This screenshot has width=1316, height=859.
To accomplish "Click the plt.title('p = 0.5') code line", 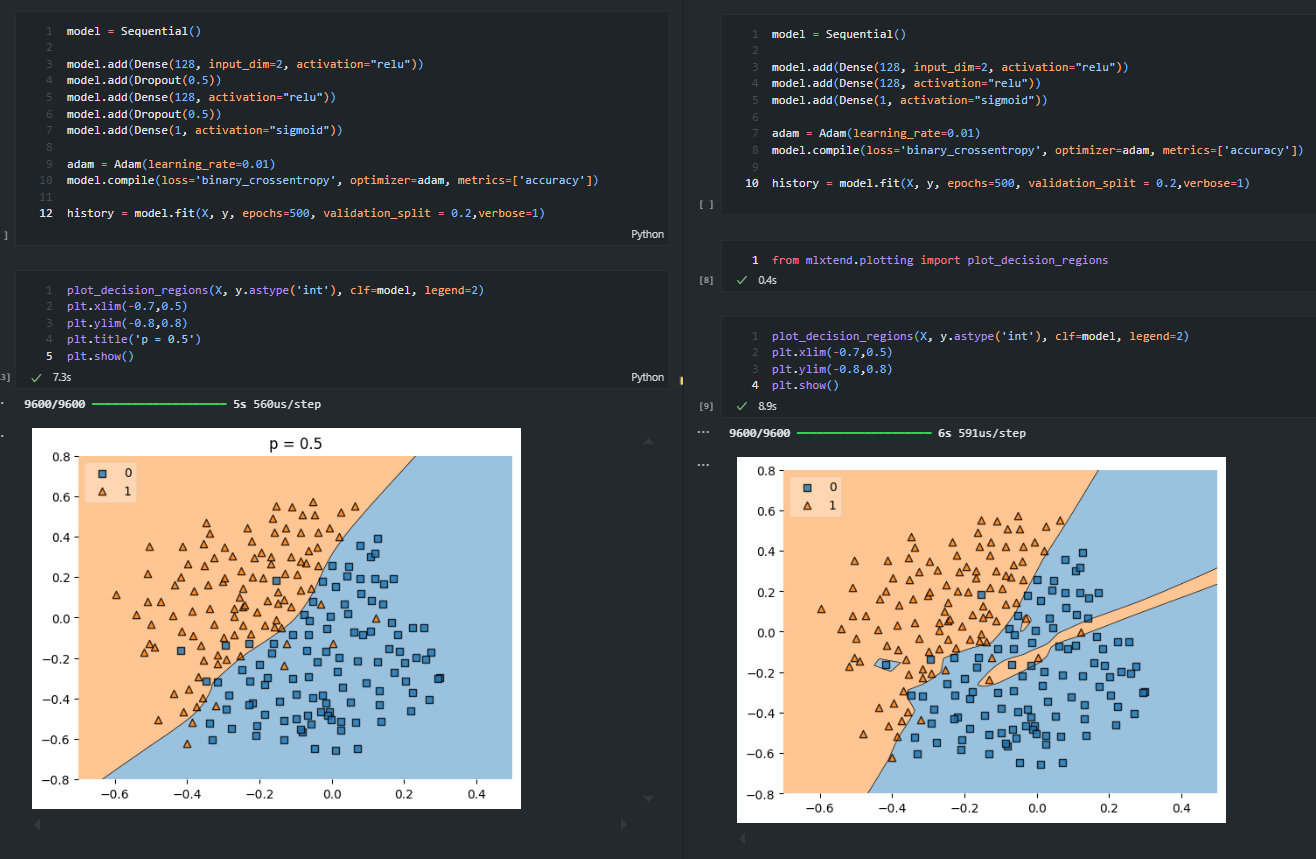I will tap(134, 339).
